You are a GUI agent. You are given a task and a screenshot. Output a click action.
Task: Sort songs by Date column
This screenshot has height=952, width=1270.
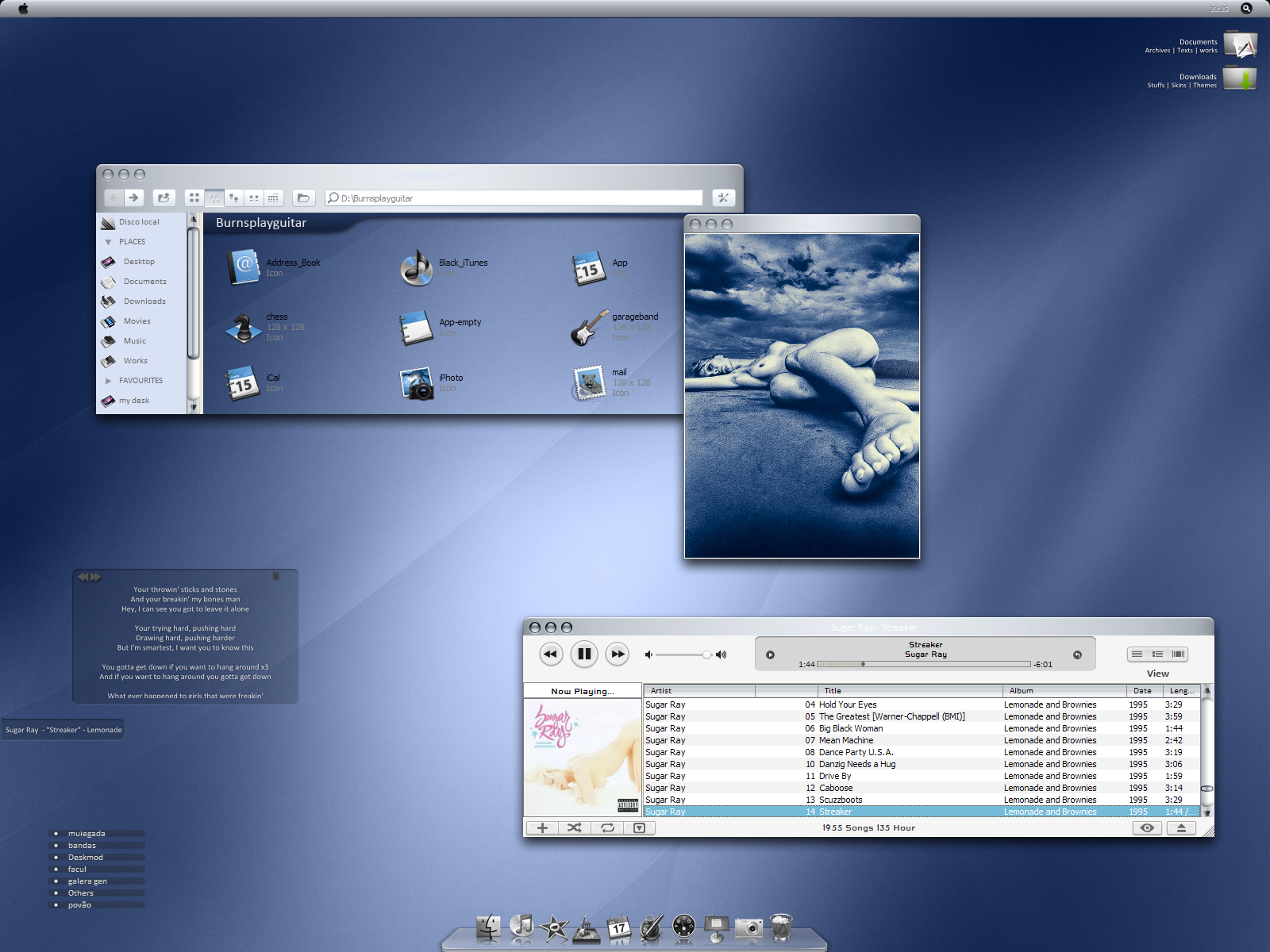tap(1145, 691)
